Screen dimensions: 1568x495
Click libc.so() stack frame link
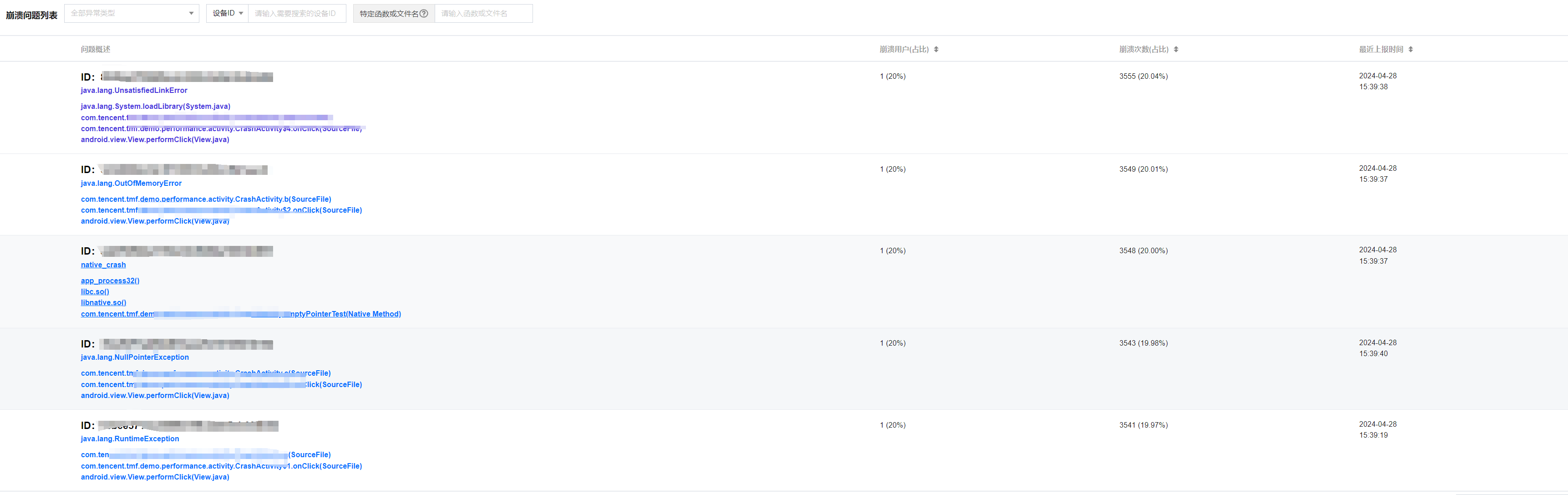tap(95, 291)
